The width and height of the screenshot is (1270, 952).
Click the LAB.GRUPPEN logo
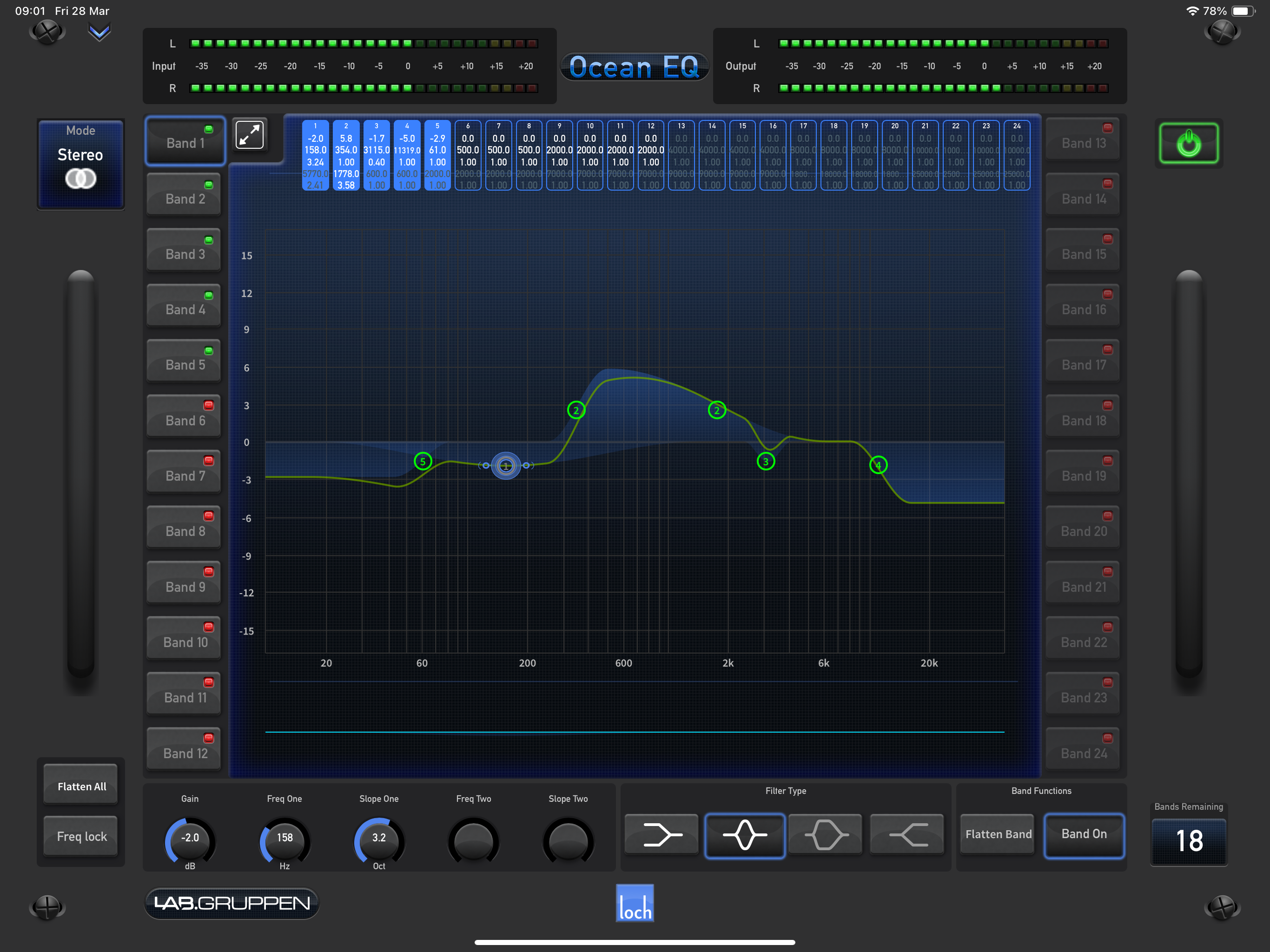(232, 903)
